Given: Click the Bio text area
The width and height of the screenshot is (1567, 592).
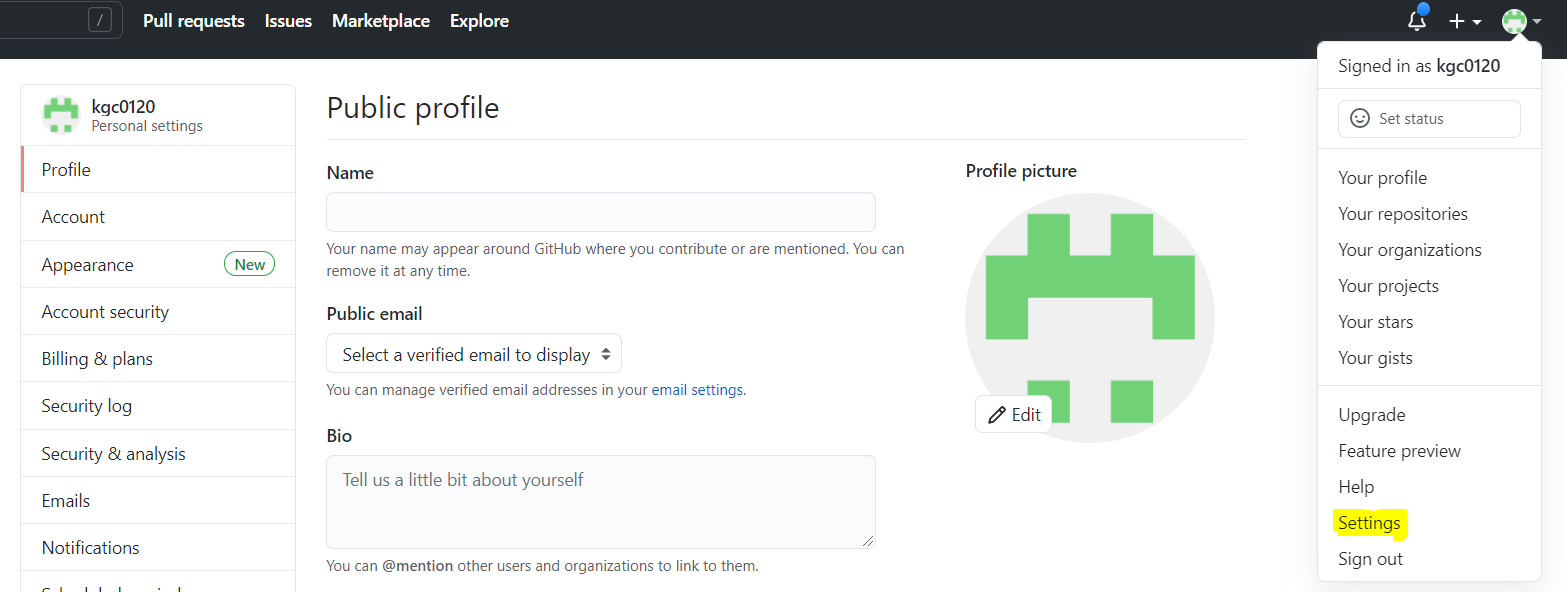Looking at the screenshot, I should coord(601,502).
